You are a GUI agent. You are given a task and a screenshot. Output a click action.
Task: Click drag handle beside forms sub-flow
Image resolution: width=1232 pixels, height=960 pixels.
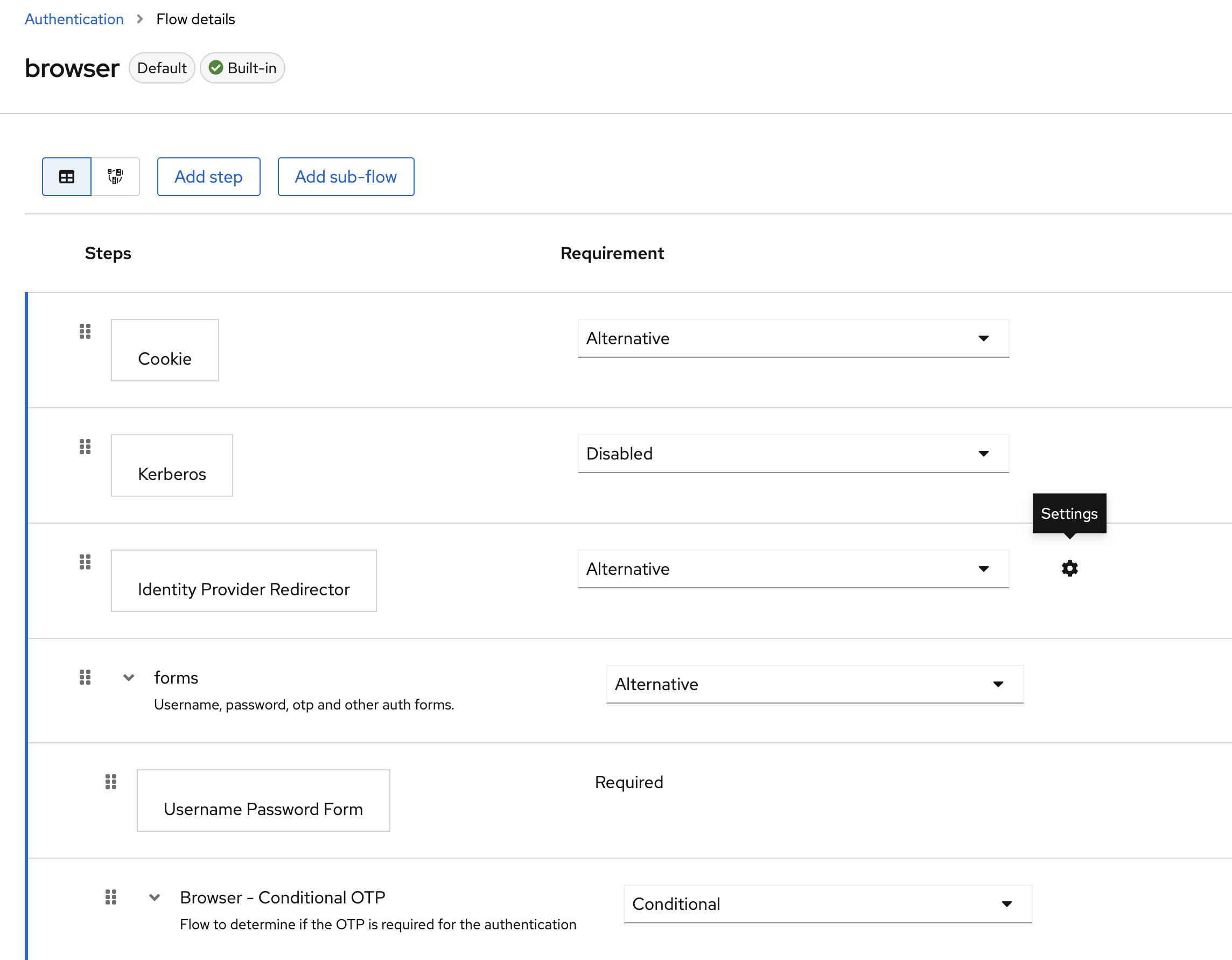click(85, 677)
